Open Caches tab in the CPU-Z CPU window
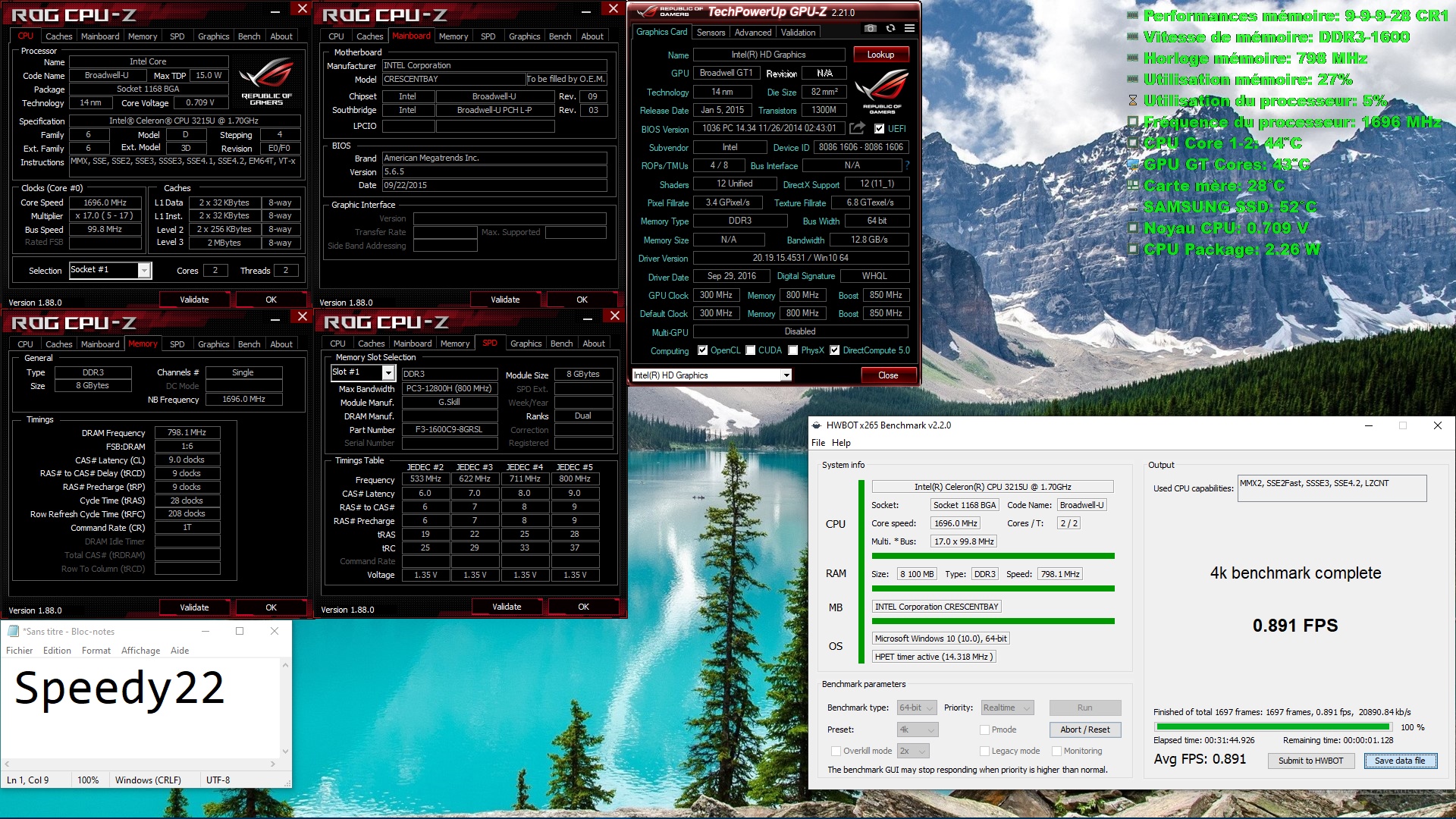The height and width of the screenshot is (819, 1456). [x=58, y=36]
